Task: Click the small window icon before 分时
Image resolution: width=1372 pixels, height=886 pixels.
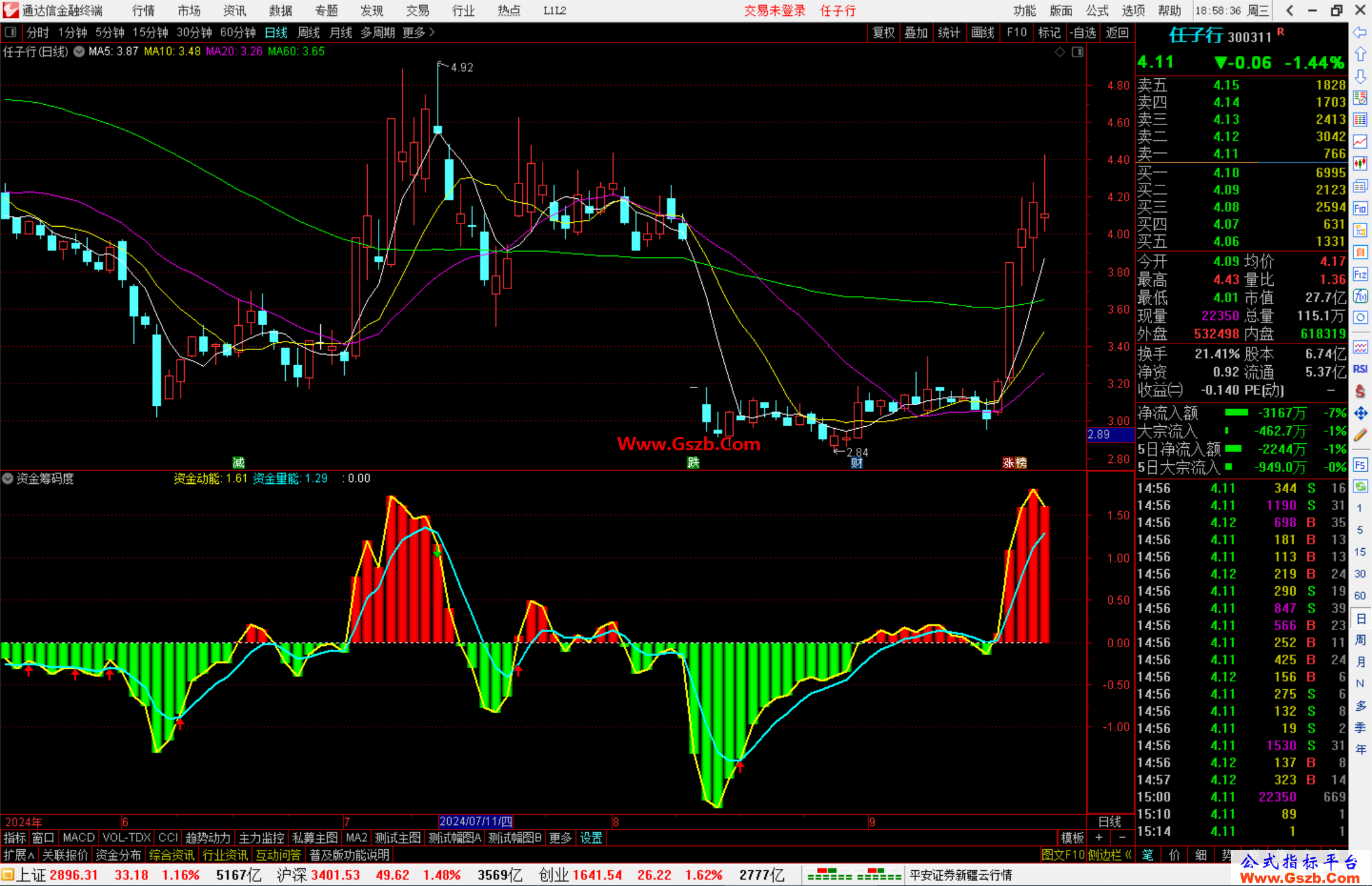Action: click(x=10, y=32)
